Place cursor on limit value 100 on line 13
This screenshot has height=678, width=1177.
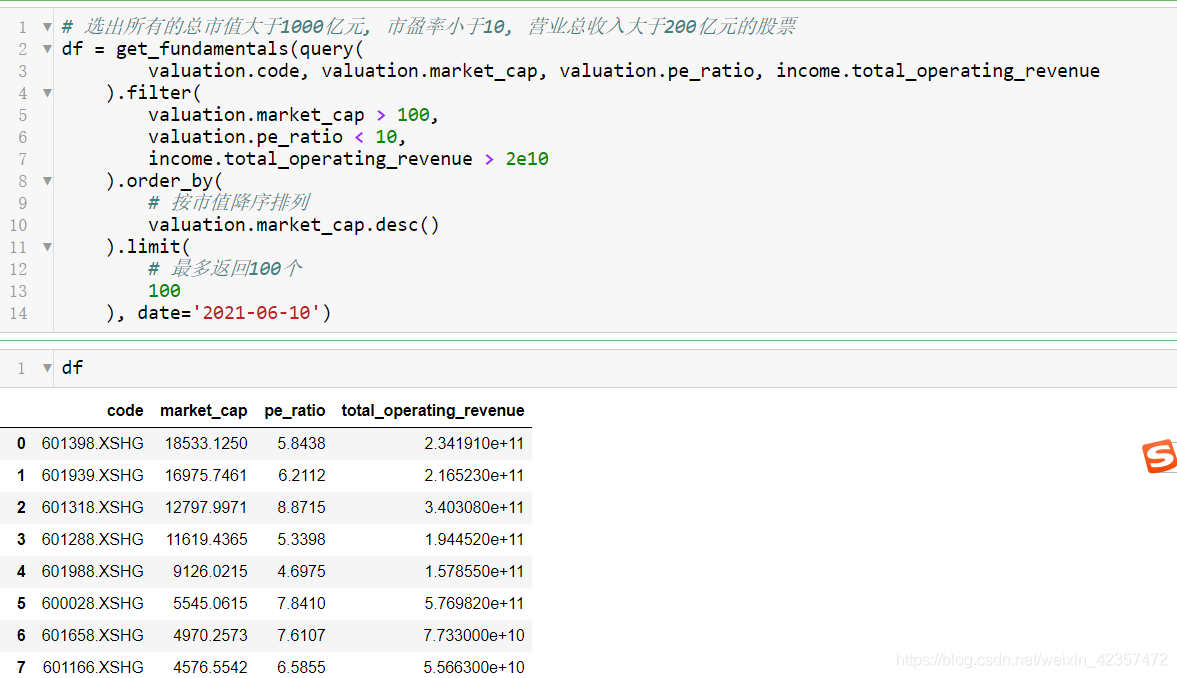coord(164,291)
